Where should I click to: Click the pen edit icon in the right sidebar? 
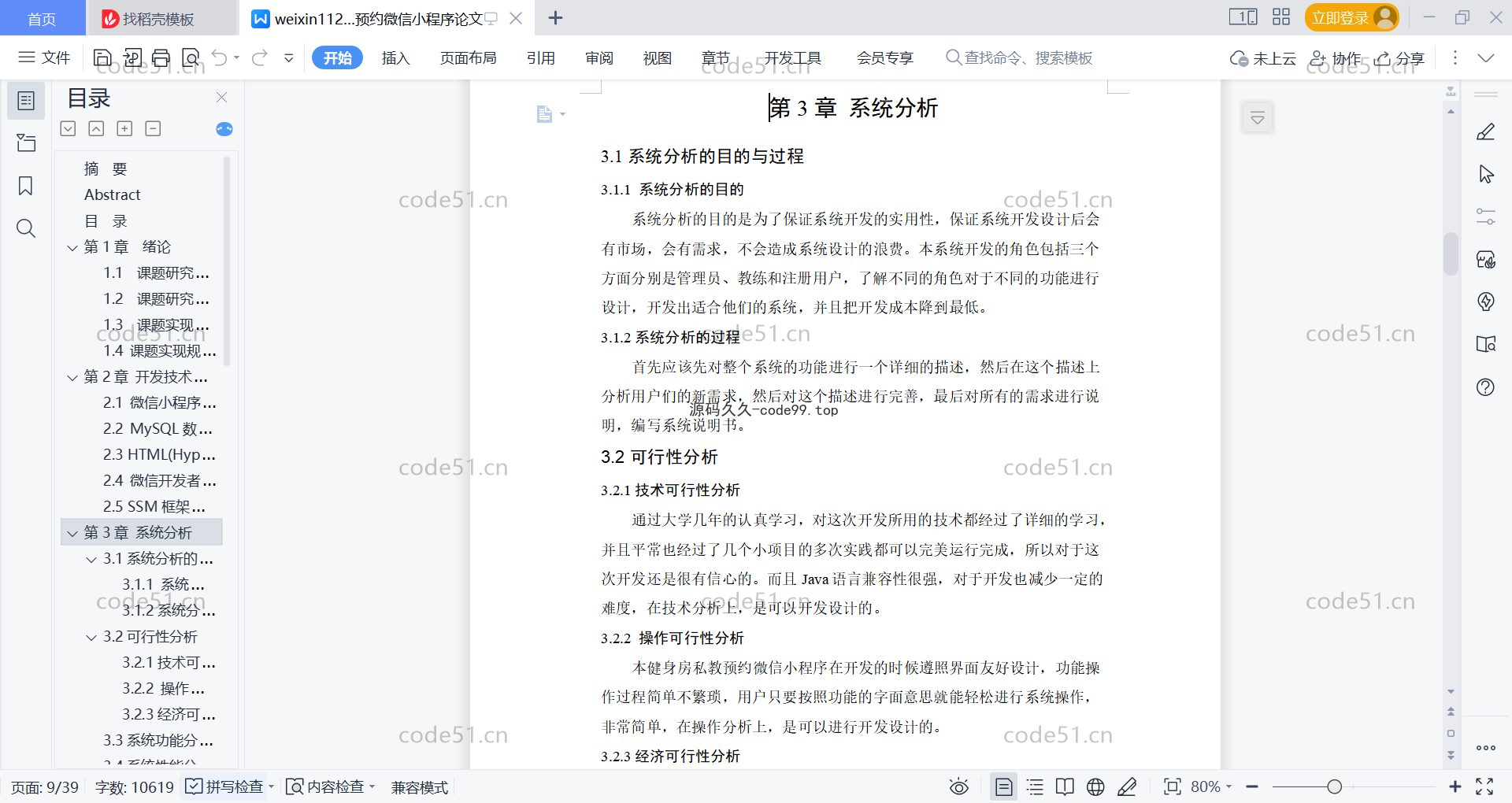[1485, 132]
